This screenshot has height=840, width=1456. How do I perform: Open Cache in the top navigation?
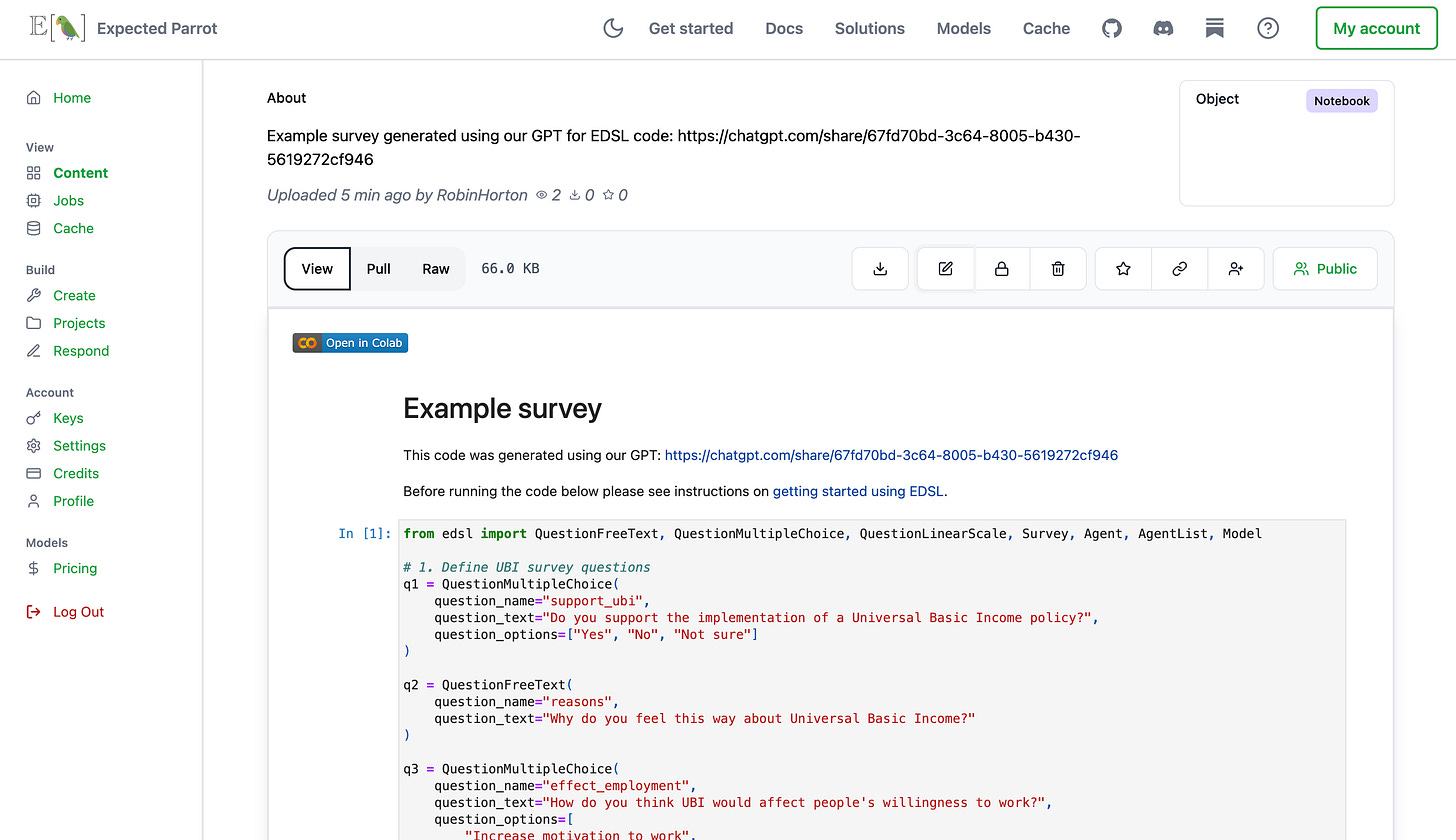1047,28
